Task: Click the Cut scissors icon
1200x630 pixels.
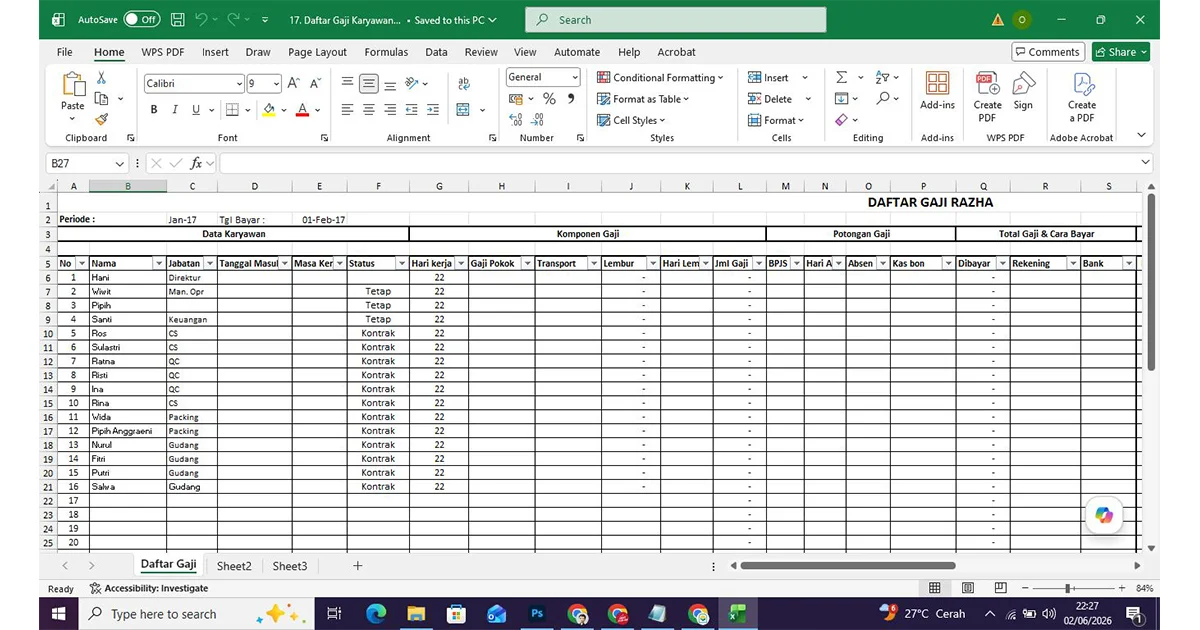Action: tap(101, 78)
